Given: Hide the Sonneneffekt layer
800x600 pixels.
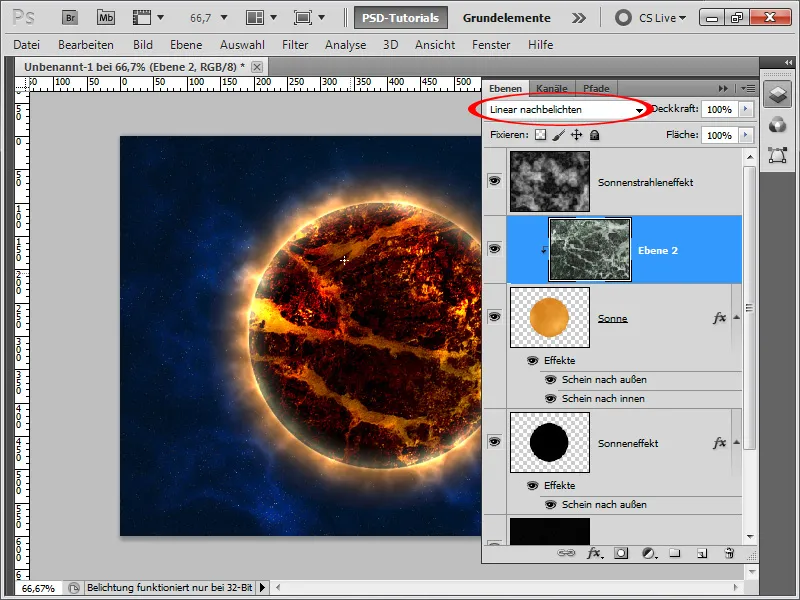Looking at the screenshot, I should (494, 441).
